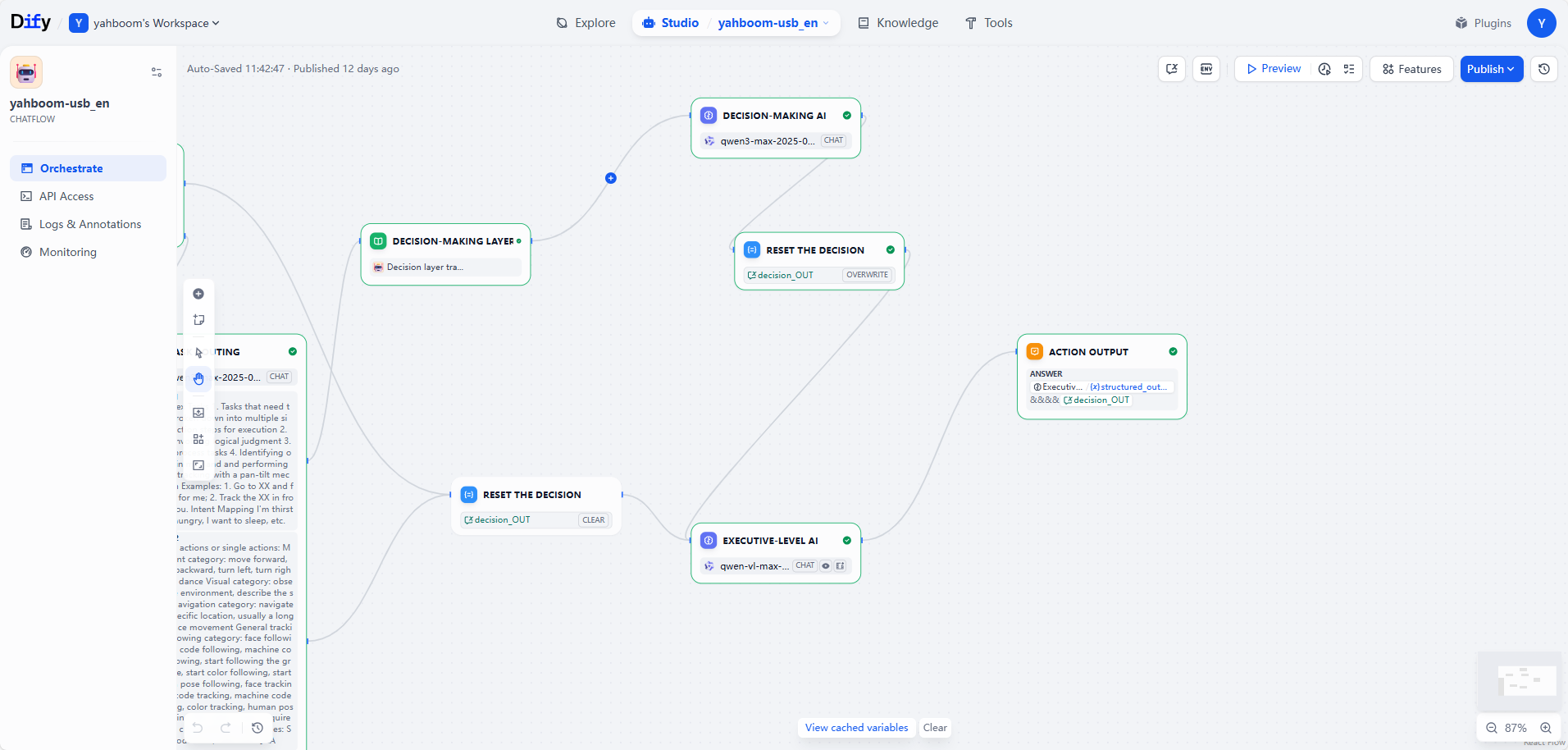
Task: Switch to hand pan mode
Action: pos(198,378)
